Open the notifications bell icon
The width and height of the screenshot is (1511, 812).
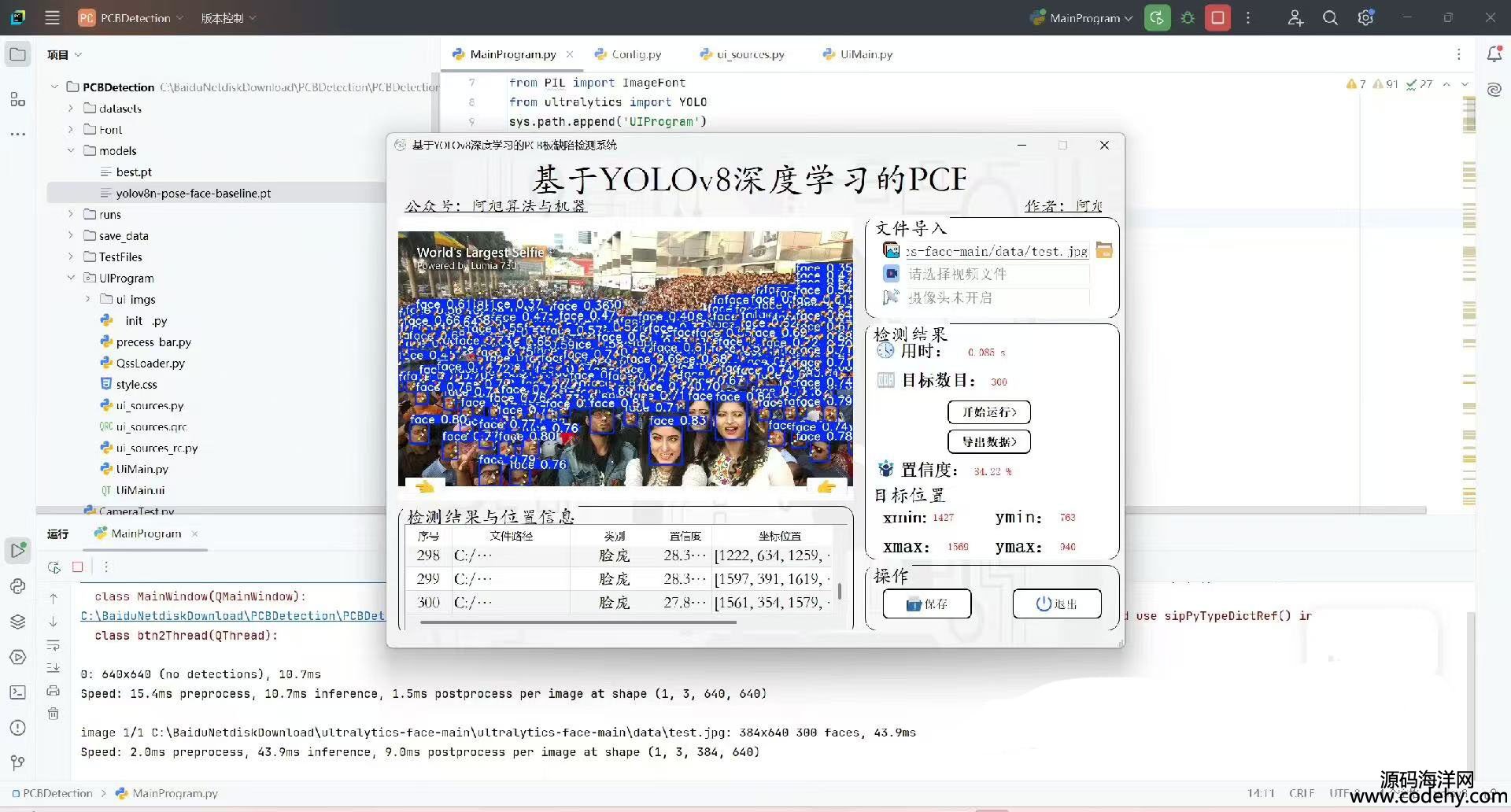[1494, 54]
